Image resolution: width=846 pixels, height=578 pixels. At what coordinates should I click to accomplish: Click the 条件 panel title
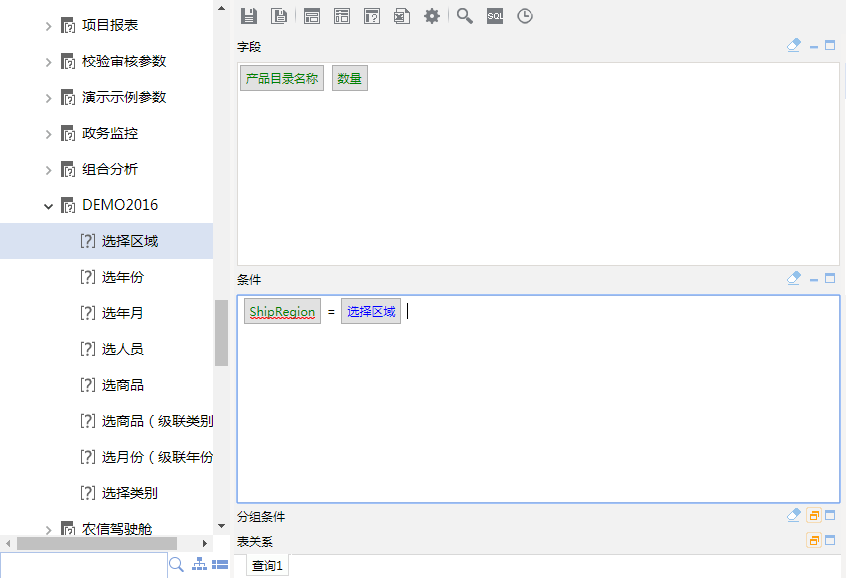point(249,280)
